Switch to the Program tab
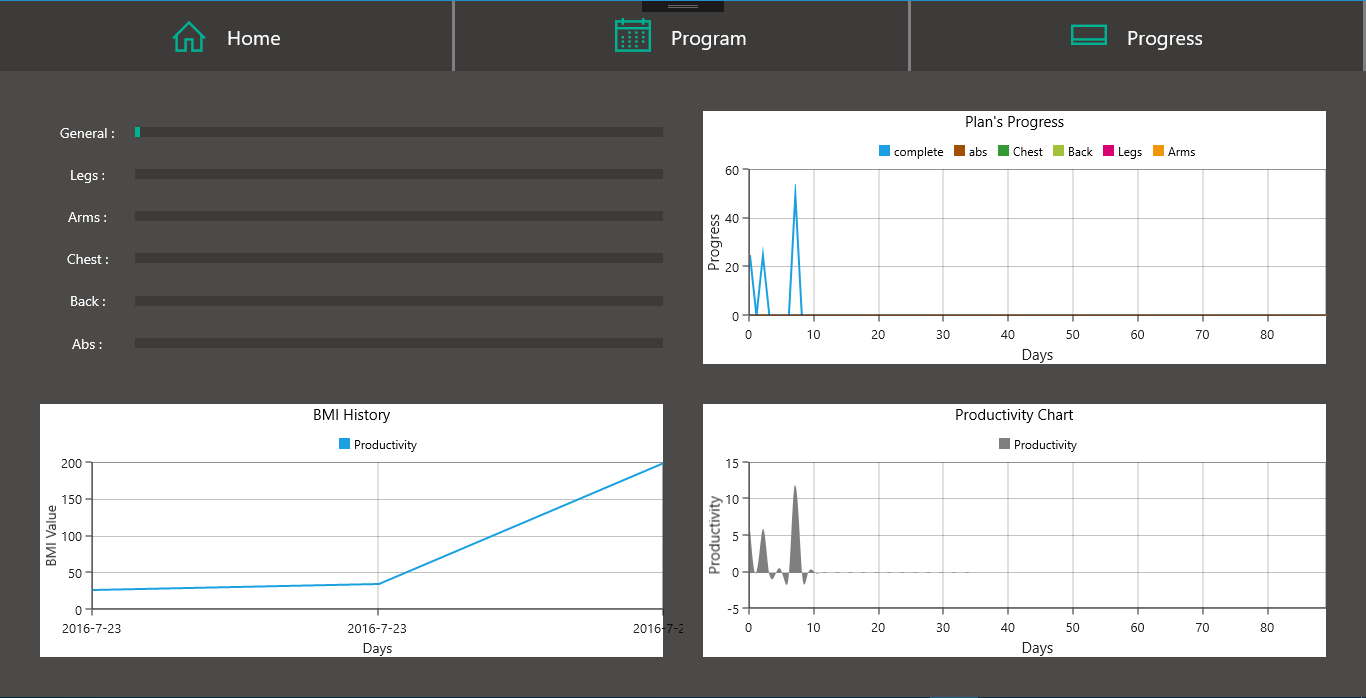1366x698 pixels. pyautogui.click(x=708, y=38)
